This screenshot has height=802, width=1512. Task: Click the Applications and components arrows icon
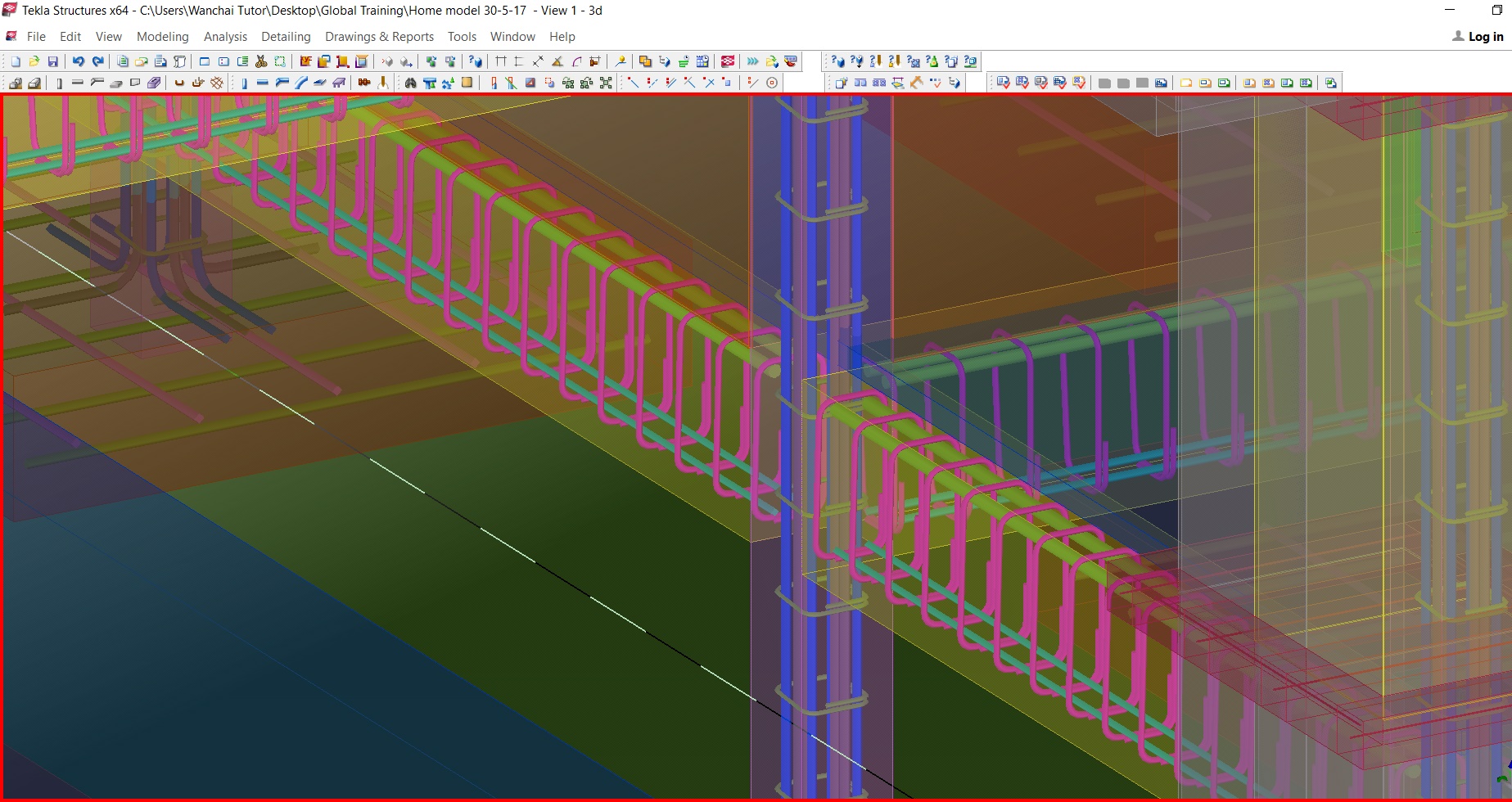pos(752,61)
